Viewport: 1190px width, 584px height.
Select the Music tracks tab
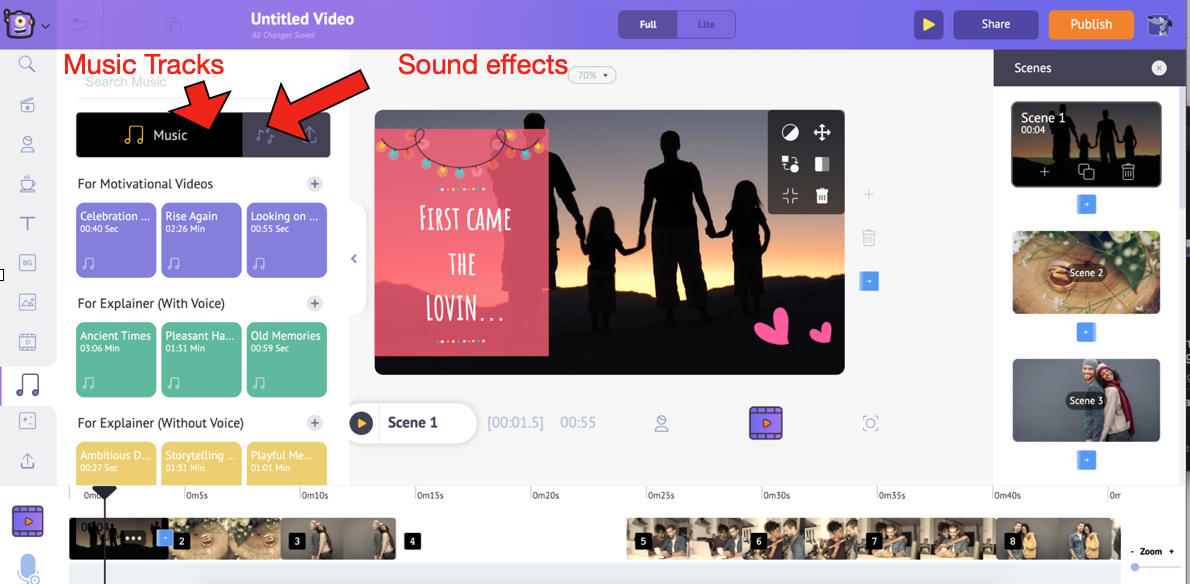[158, 135]
